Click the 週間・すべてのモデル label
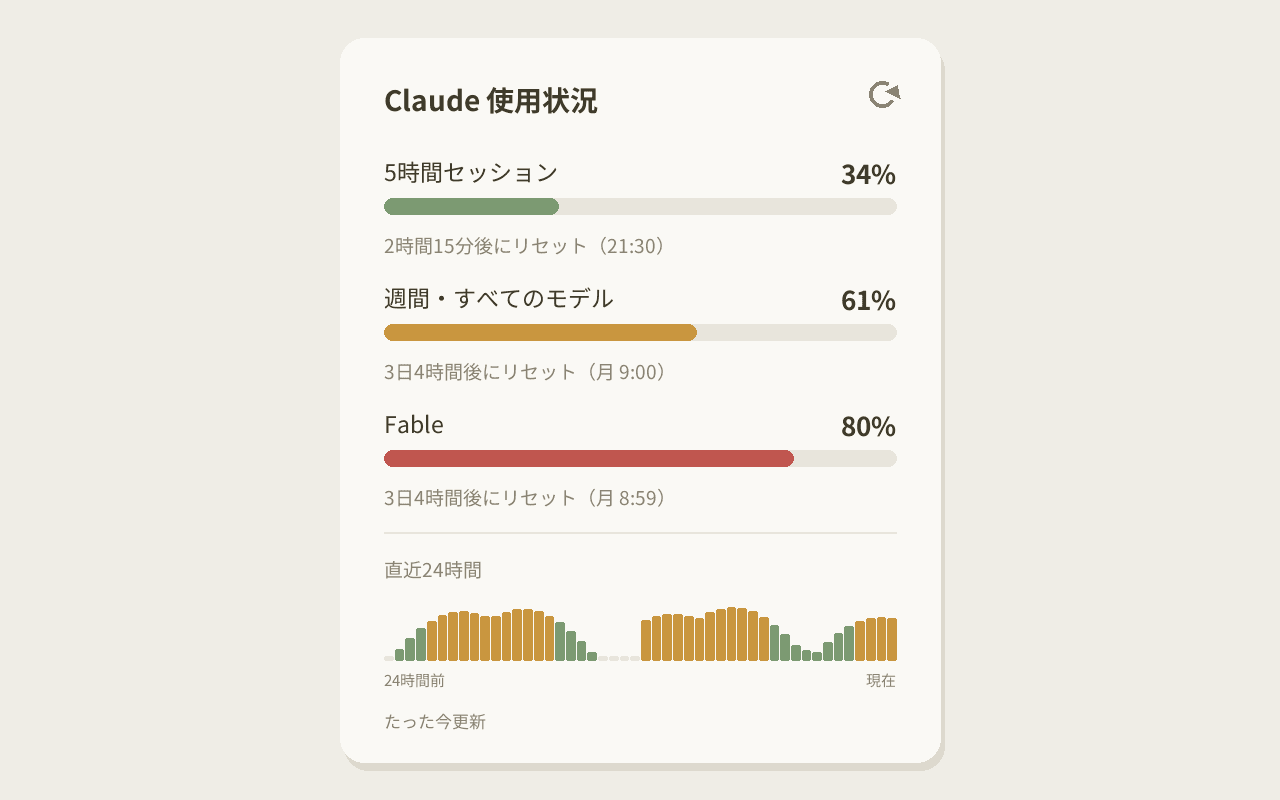 [x=499, y=299]
